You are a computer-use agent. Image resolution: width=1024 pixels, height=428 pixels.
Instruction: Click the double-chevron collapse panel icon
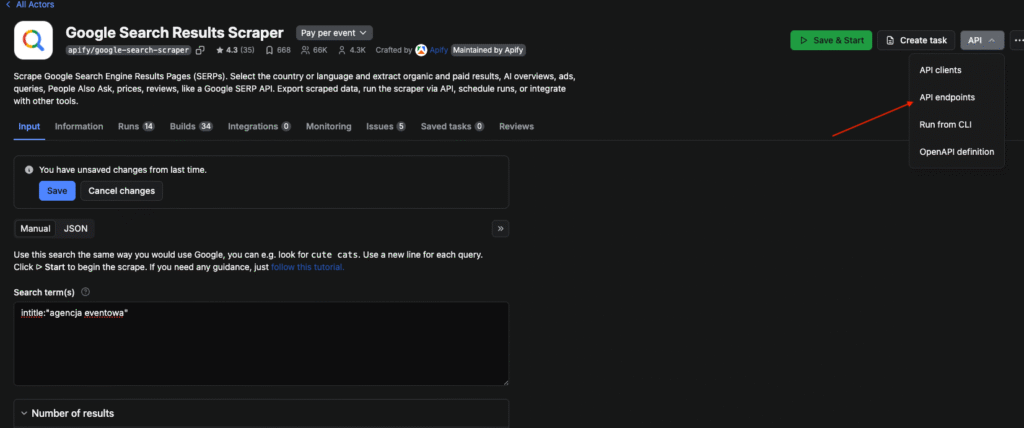[x=500, y=228]
